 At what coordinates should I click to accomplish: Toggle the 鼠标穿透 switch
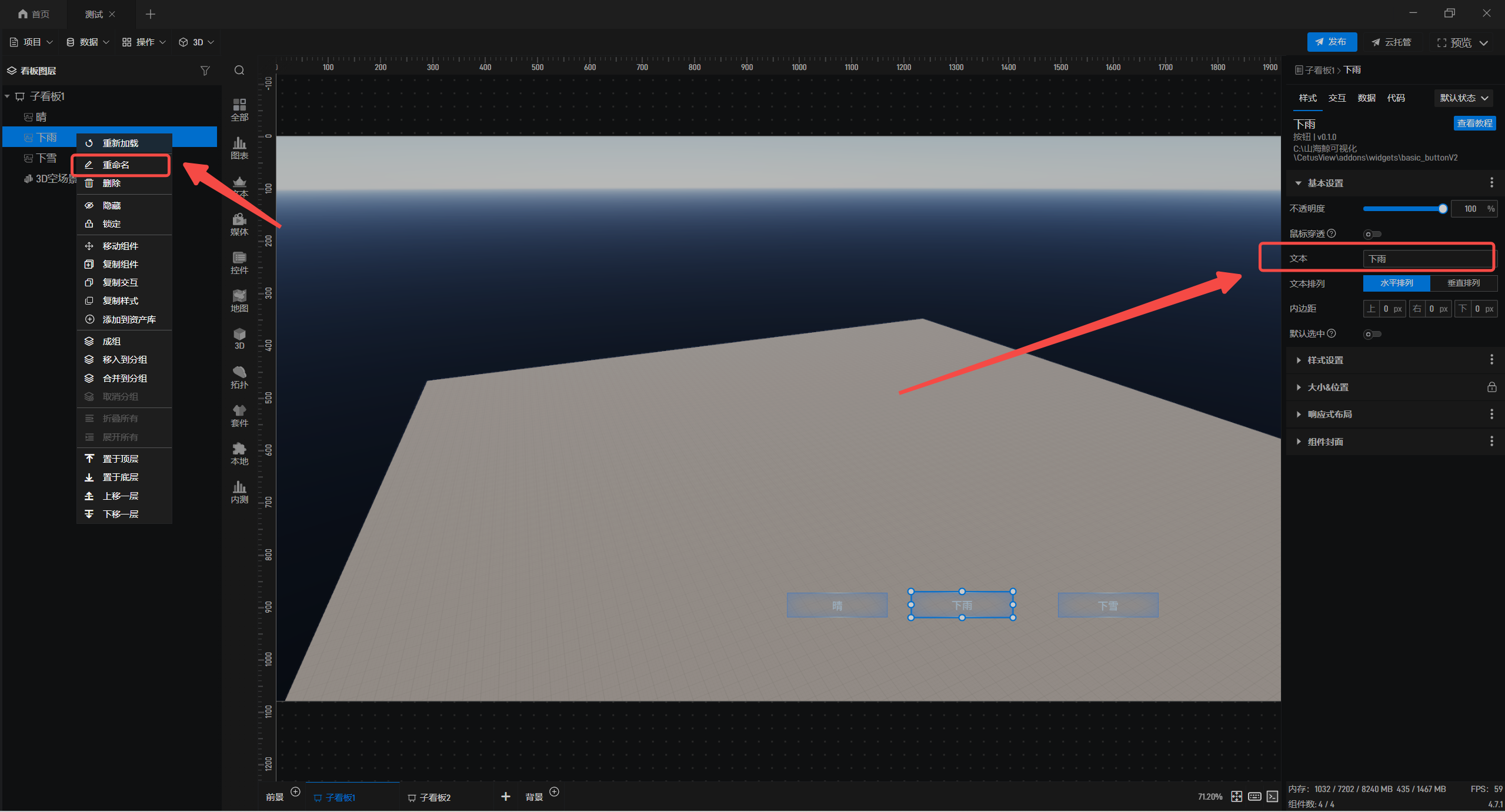pyautogui.click(x=1372, y=234)
